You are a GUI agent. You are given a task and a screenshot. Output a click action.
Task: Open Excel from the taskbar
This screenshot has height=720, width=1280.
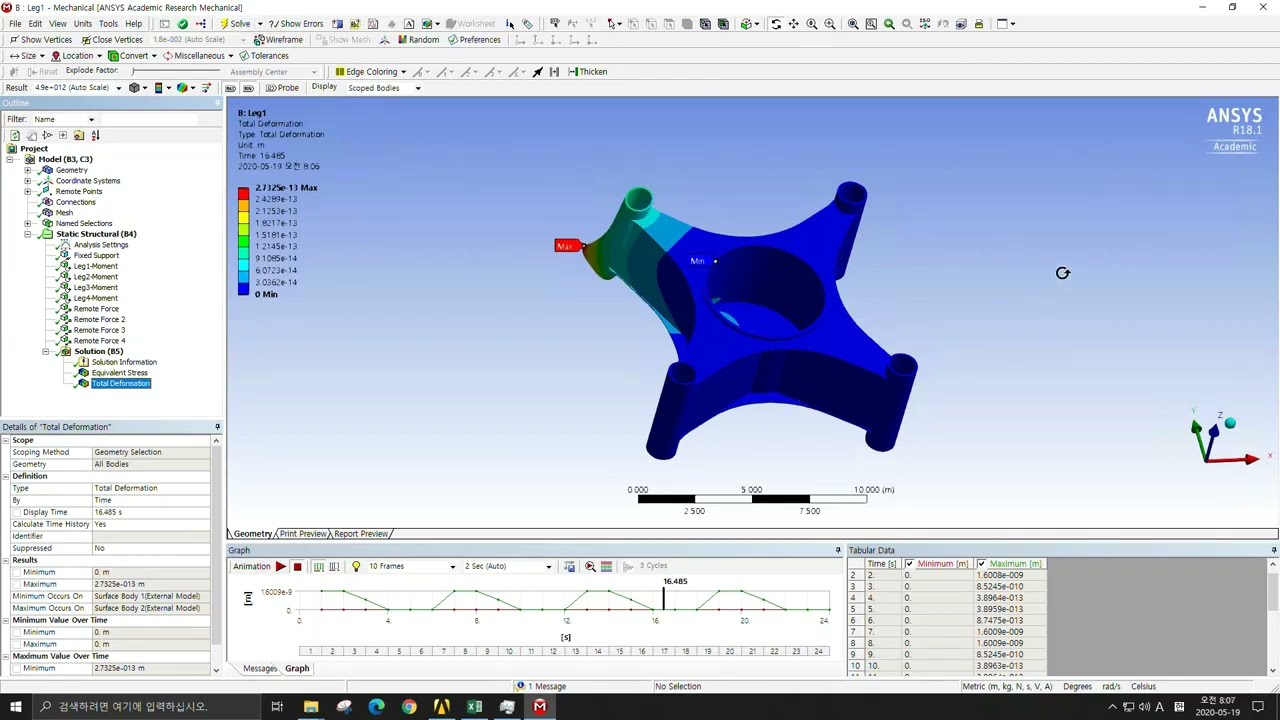pyautogui.click(x=474, y=707)
